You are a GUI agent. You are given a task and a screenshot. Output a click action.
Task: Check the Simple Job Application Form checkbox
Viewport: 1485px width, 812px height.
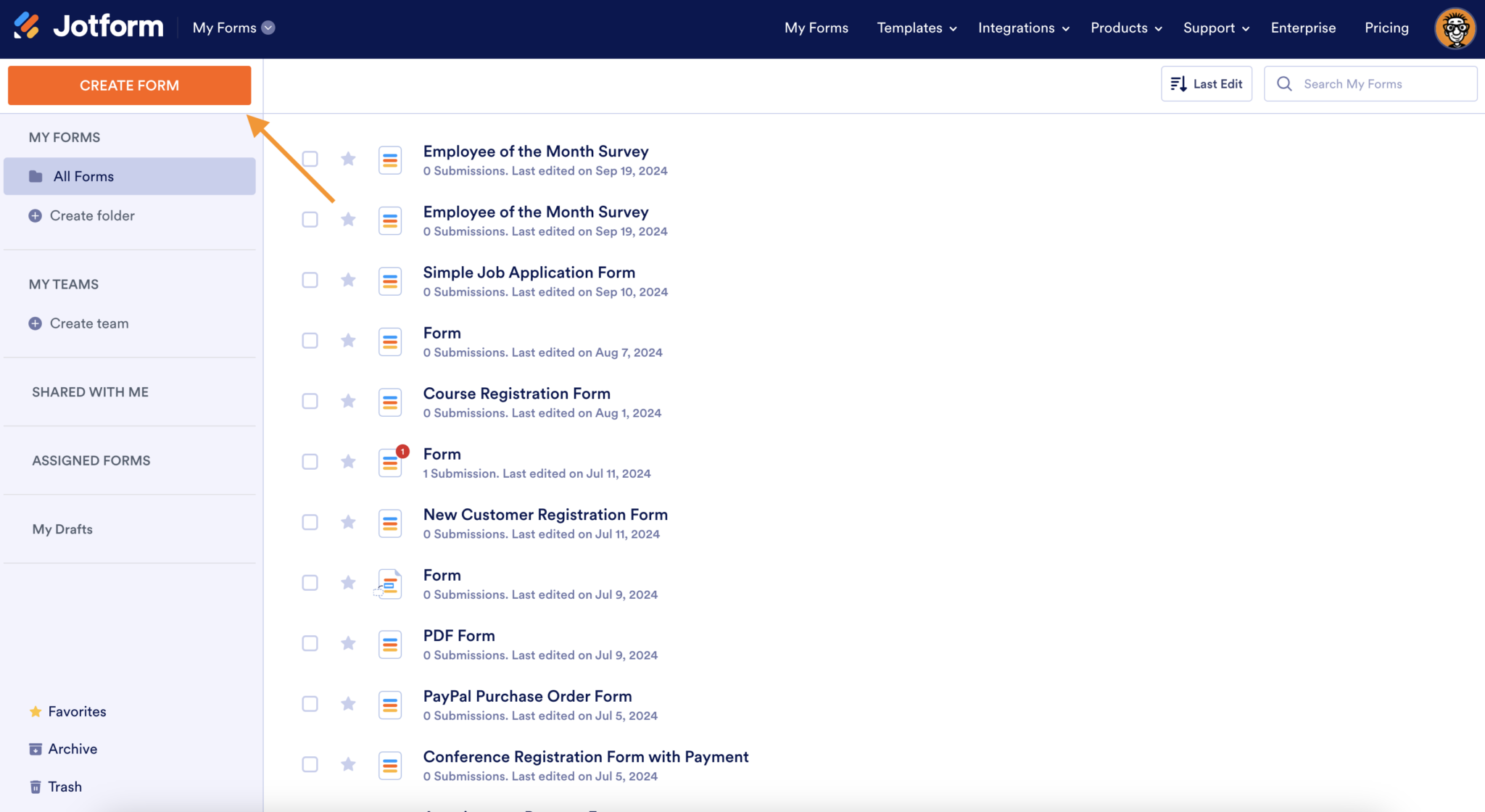310,280
